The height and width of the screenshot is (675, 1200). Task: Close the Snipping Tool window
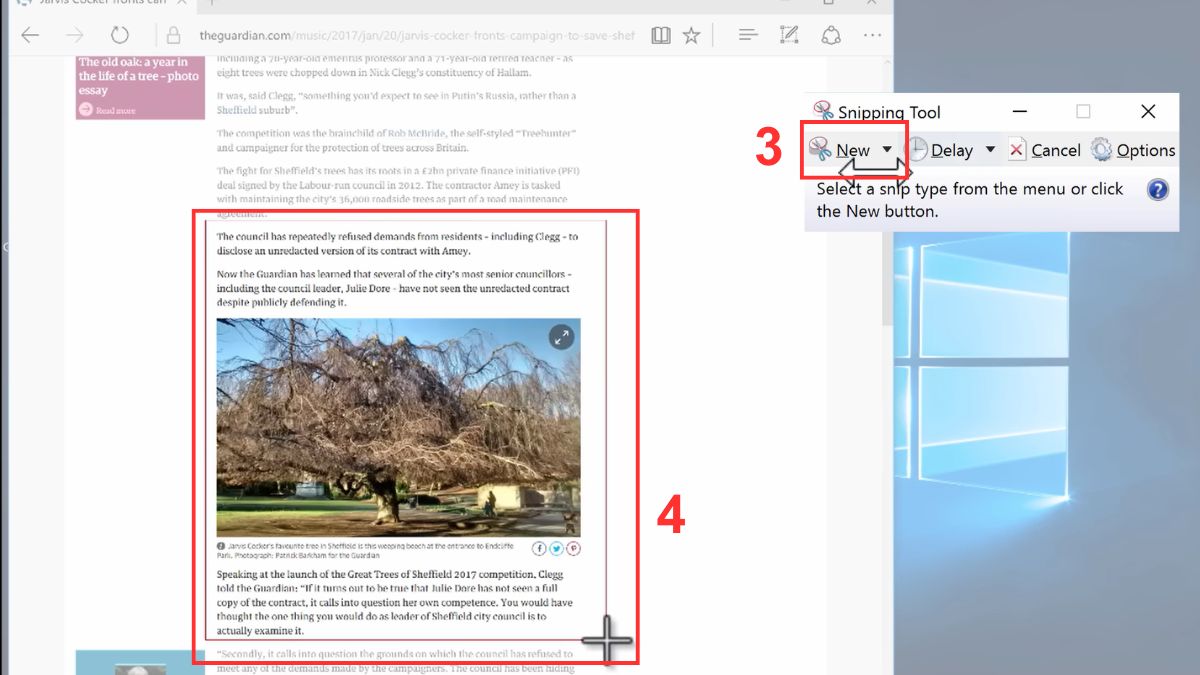(x=1148, y=111)
